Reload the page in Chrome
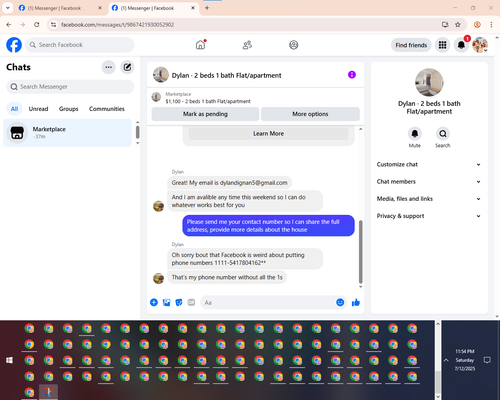Viewport: 500px width, 400px height. click(37, 25)
